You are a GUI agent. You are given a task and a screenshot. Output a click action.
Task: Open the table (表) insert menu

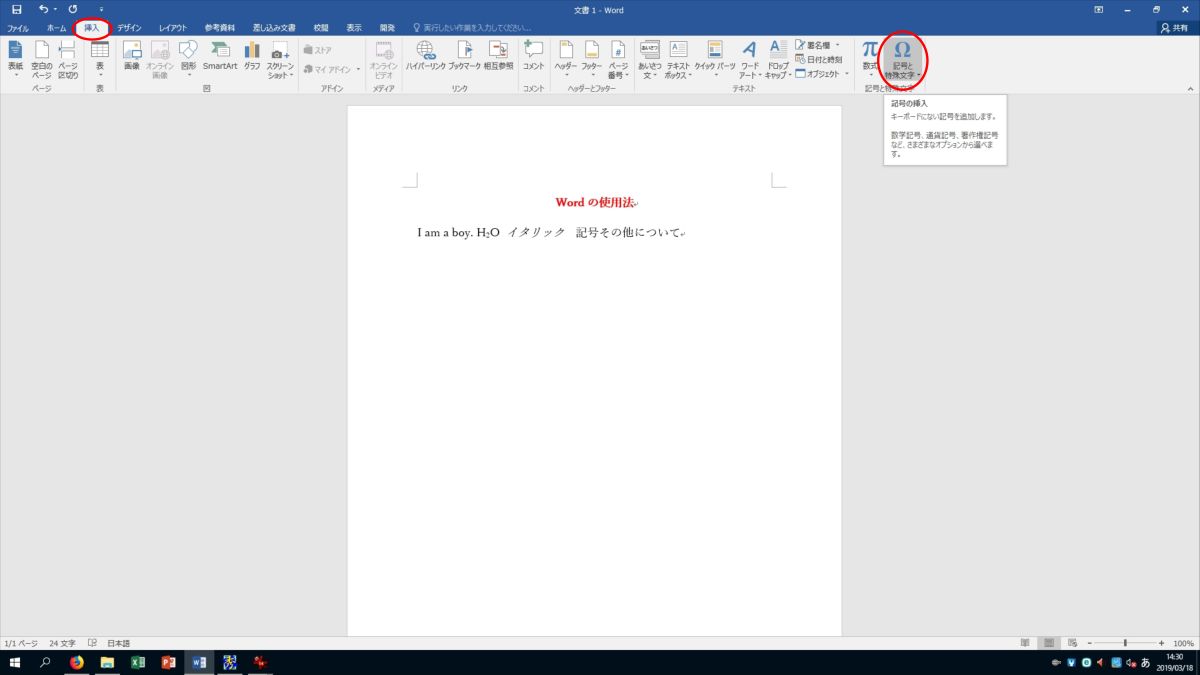100,60
